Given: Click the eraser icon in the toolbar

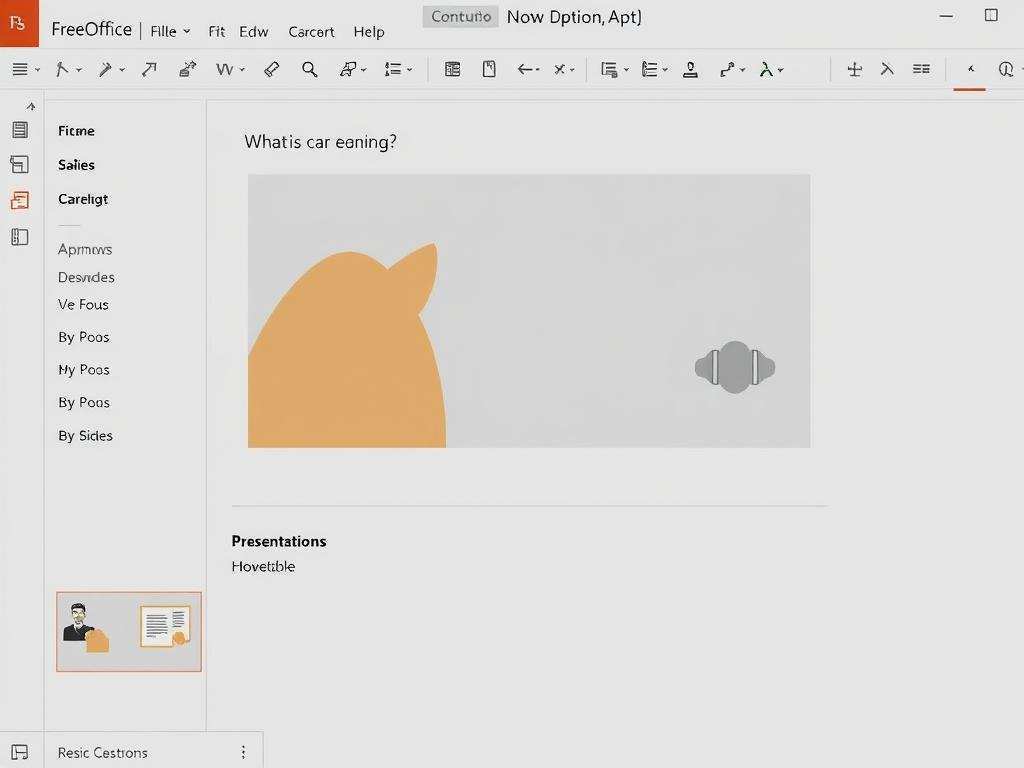Looking at the screenshot, I should pos(271,69).
